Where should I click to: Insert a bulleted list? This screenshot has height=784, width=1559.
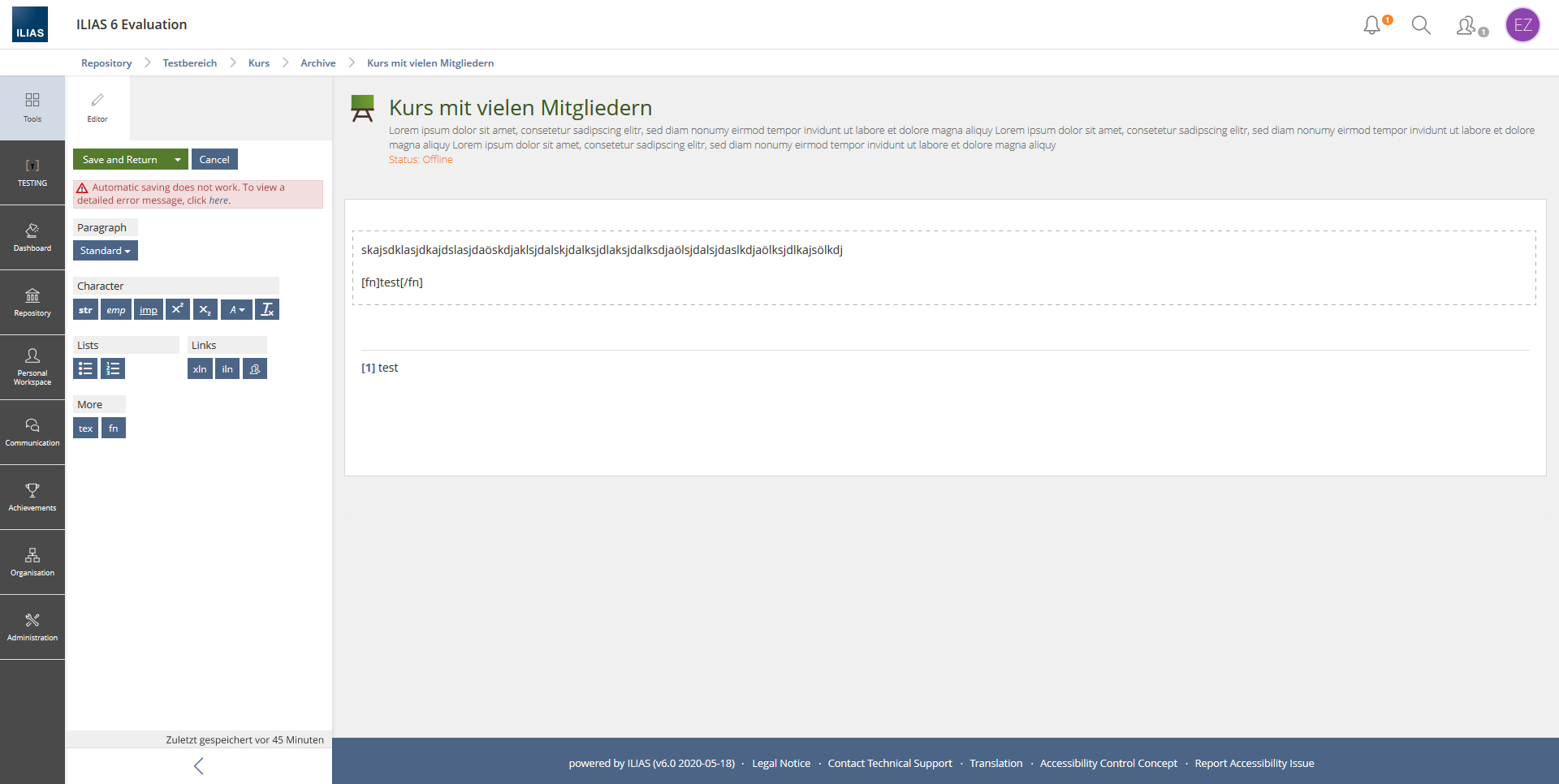pyautogui.click(x=85, y=368)
